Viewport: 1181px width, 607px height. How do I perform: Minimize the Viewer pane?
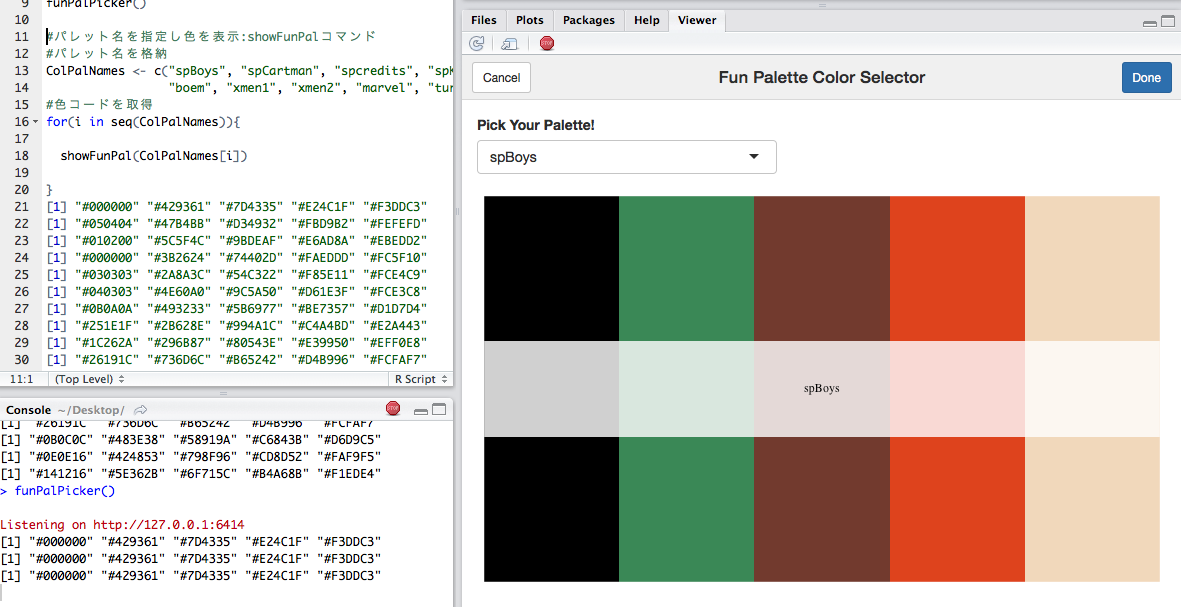[x=1149, y=24]
